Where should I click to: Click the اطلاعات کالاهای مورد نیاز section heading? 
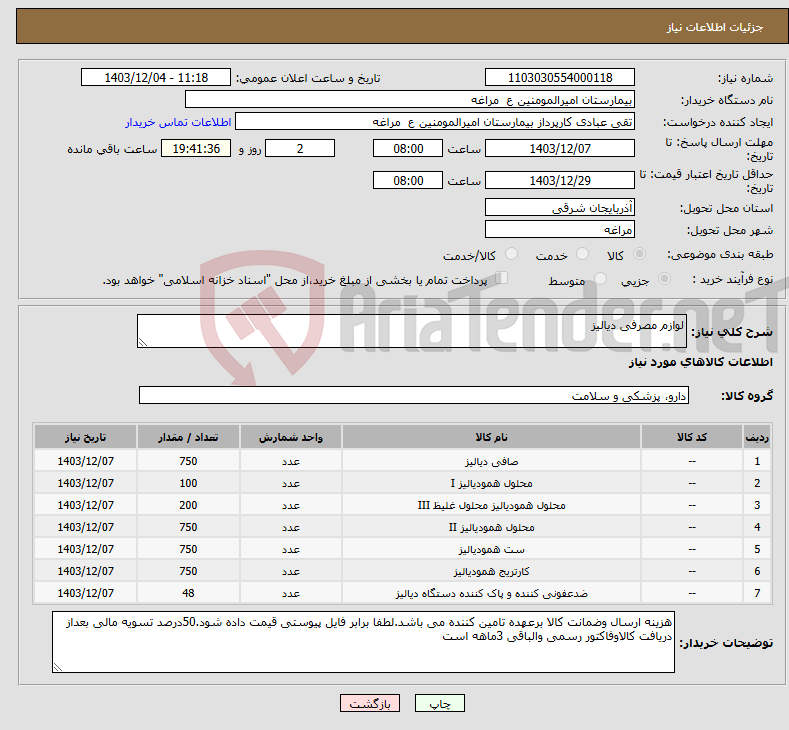[x=700, y=362]
